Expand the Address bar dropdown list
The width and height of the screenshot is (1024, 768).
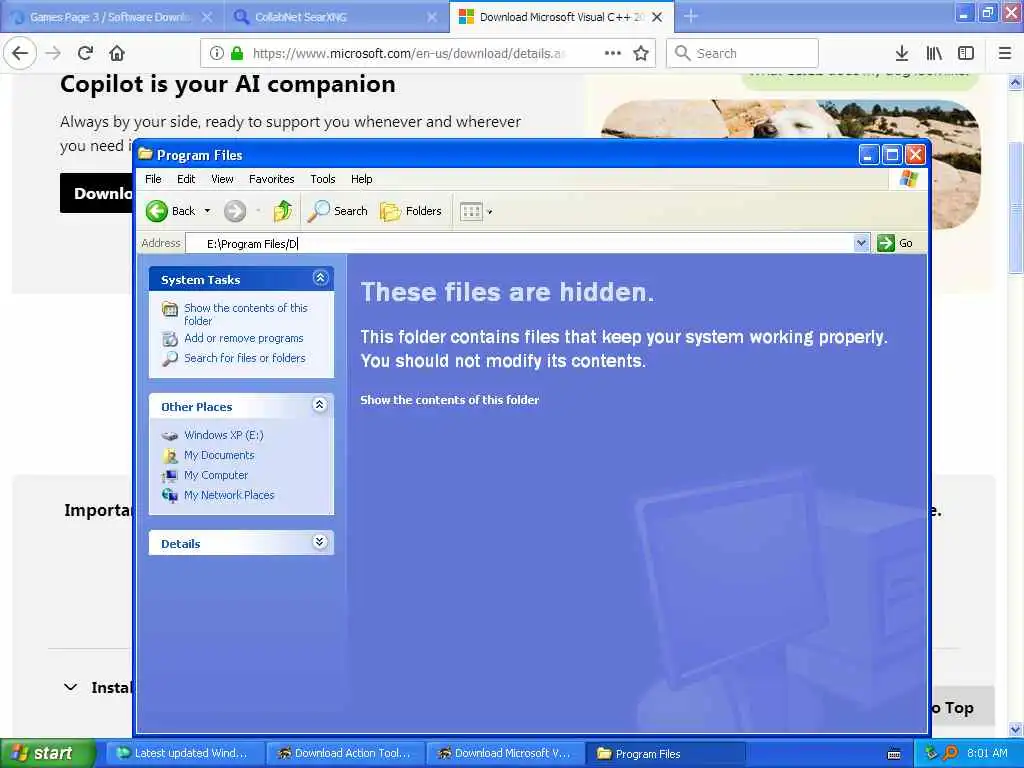point(861,243)
